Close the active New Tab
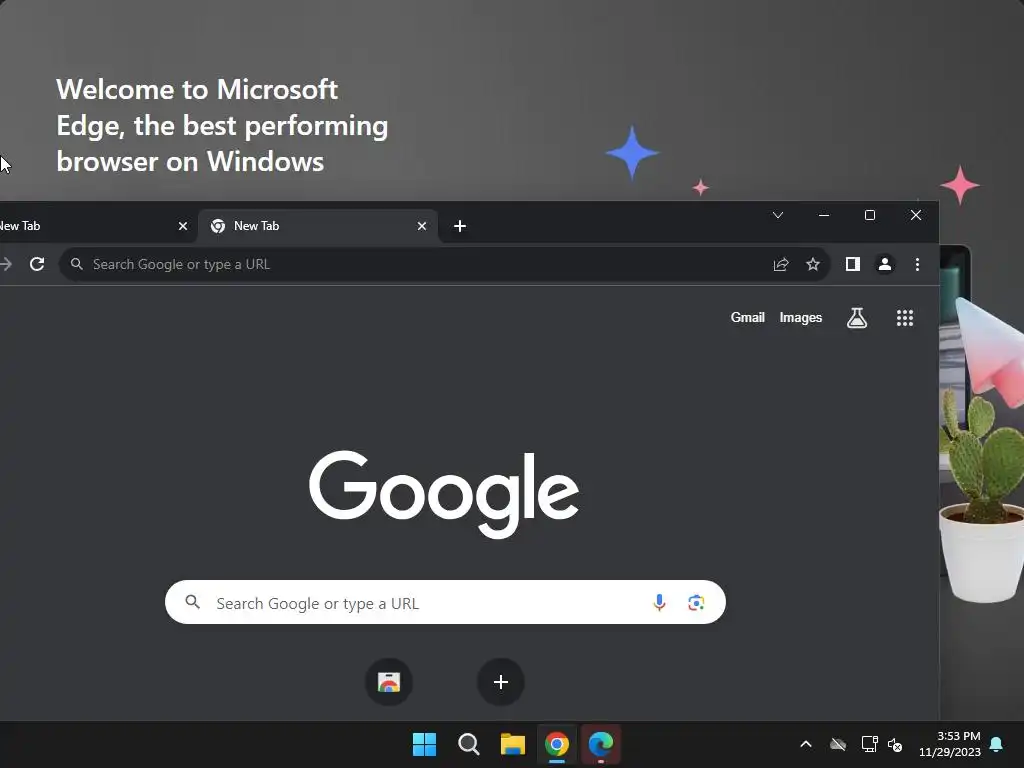This screenshot has width=1024, height=768. (422, 226)
